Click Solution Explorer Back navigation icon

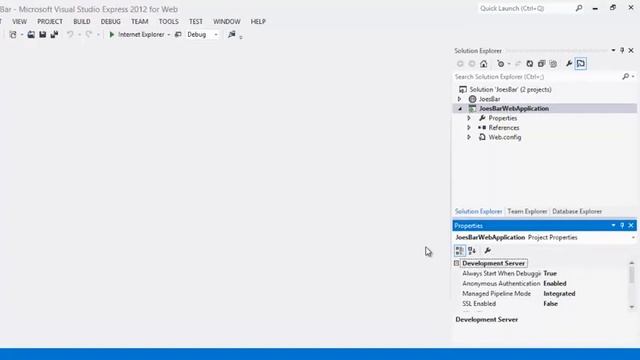point(460,64)
